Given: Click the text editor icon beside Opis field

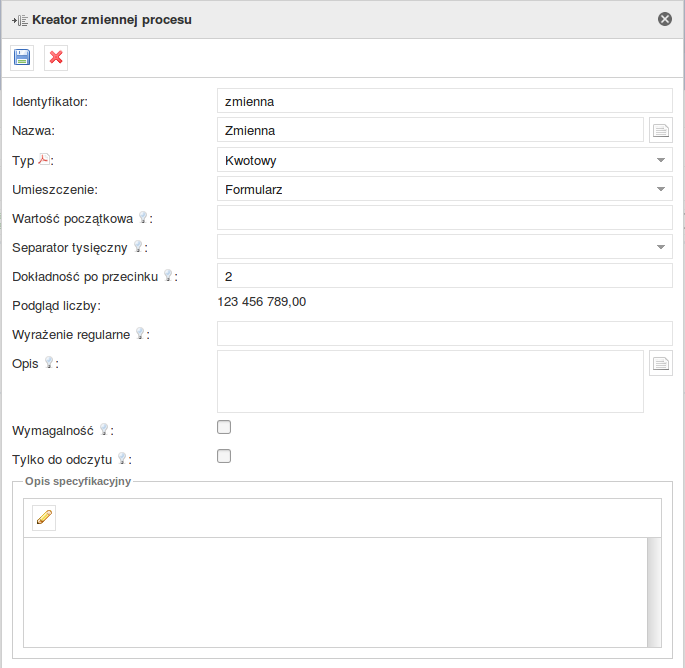Looking at the screenshot, I should point(660,363).
